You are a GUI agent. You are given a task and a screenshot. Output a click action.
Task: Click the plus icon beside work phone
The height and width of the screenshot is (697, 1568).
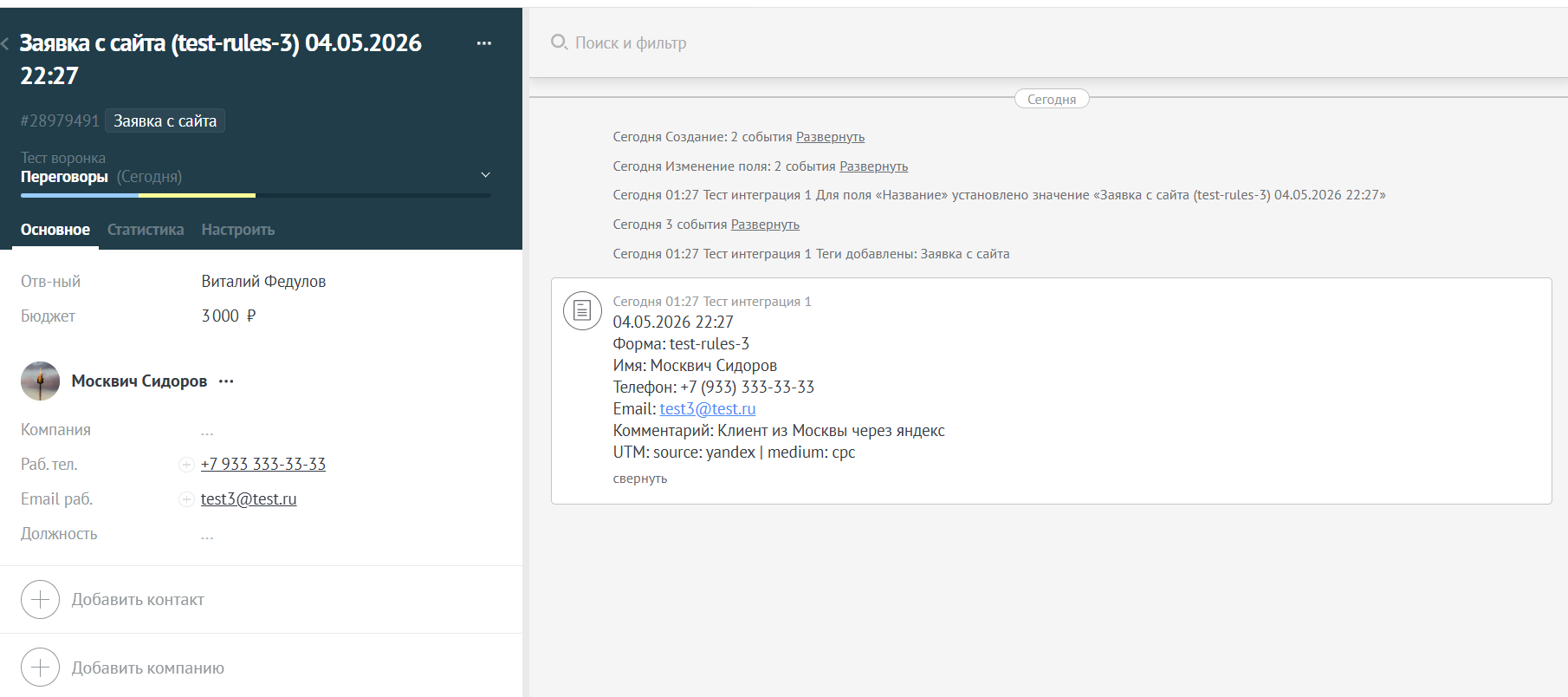point(186,465)
